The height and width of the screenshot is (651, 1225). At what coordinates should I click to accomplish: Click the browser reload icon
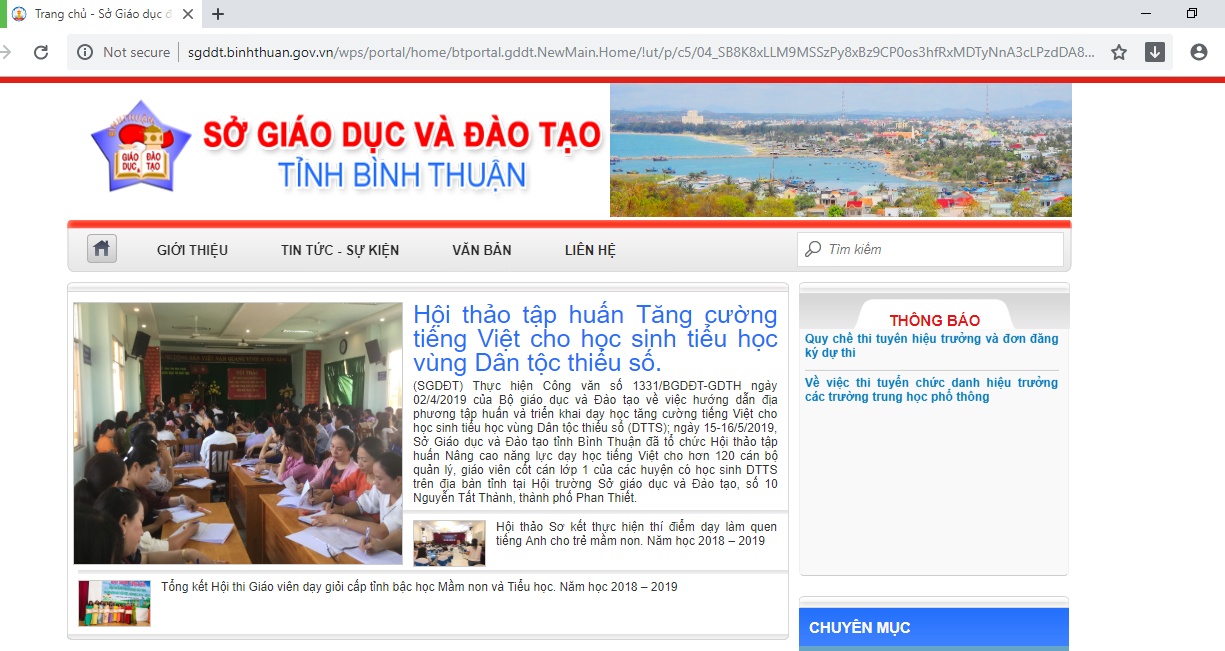click(41, 52)
